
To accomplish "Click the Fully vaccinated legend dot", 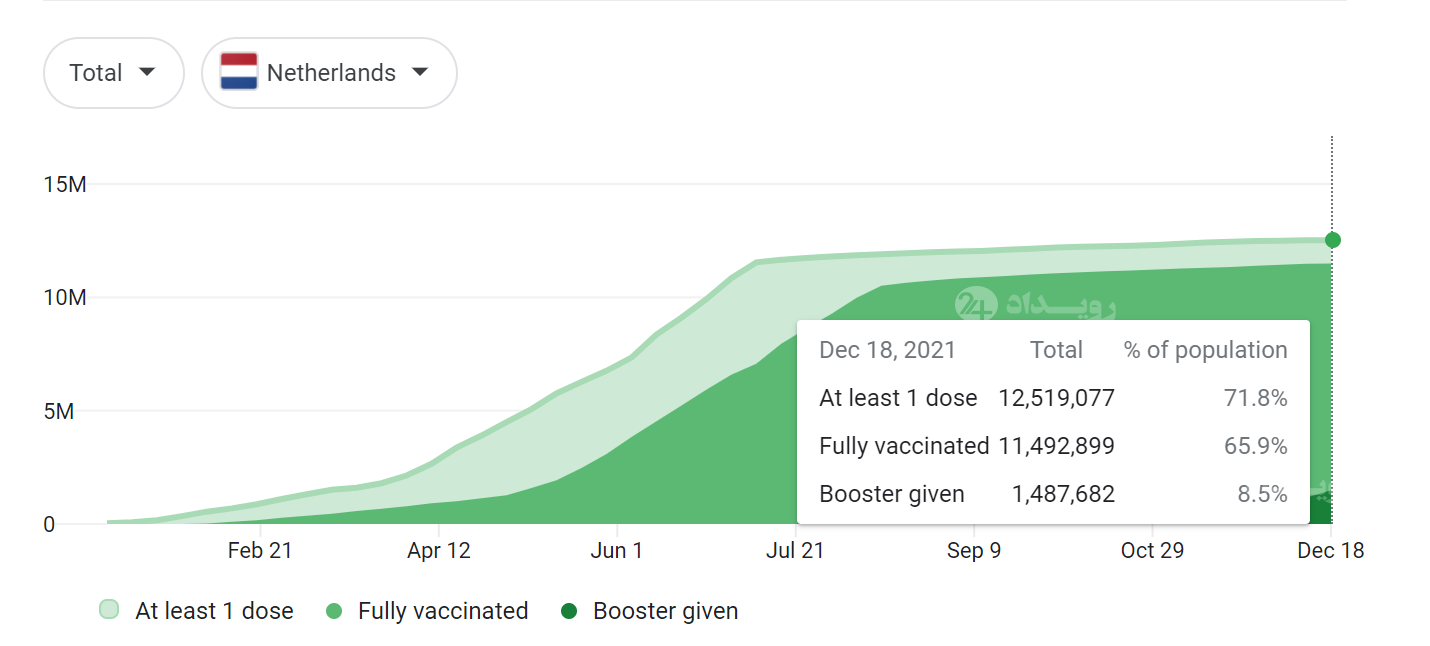I will (x=335, y=611).
